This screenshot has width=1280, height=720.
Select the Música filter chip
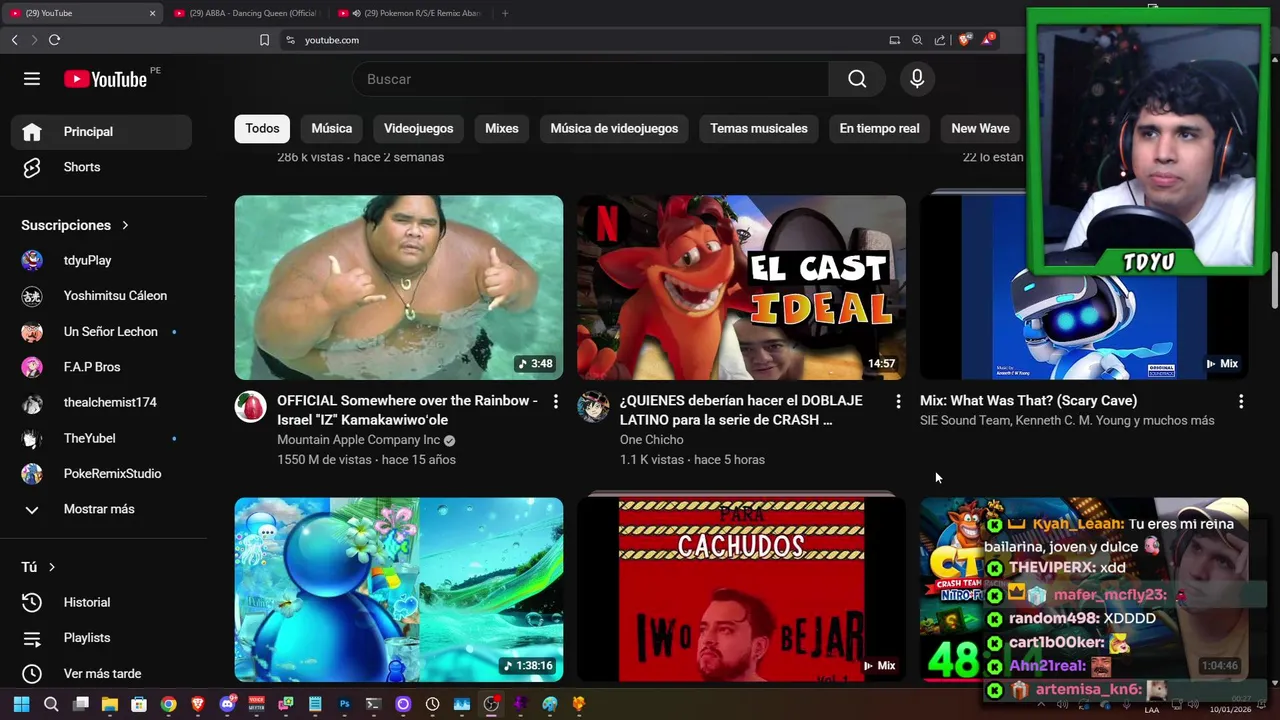pos(331,128)
